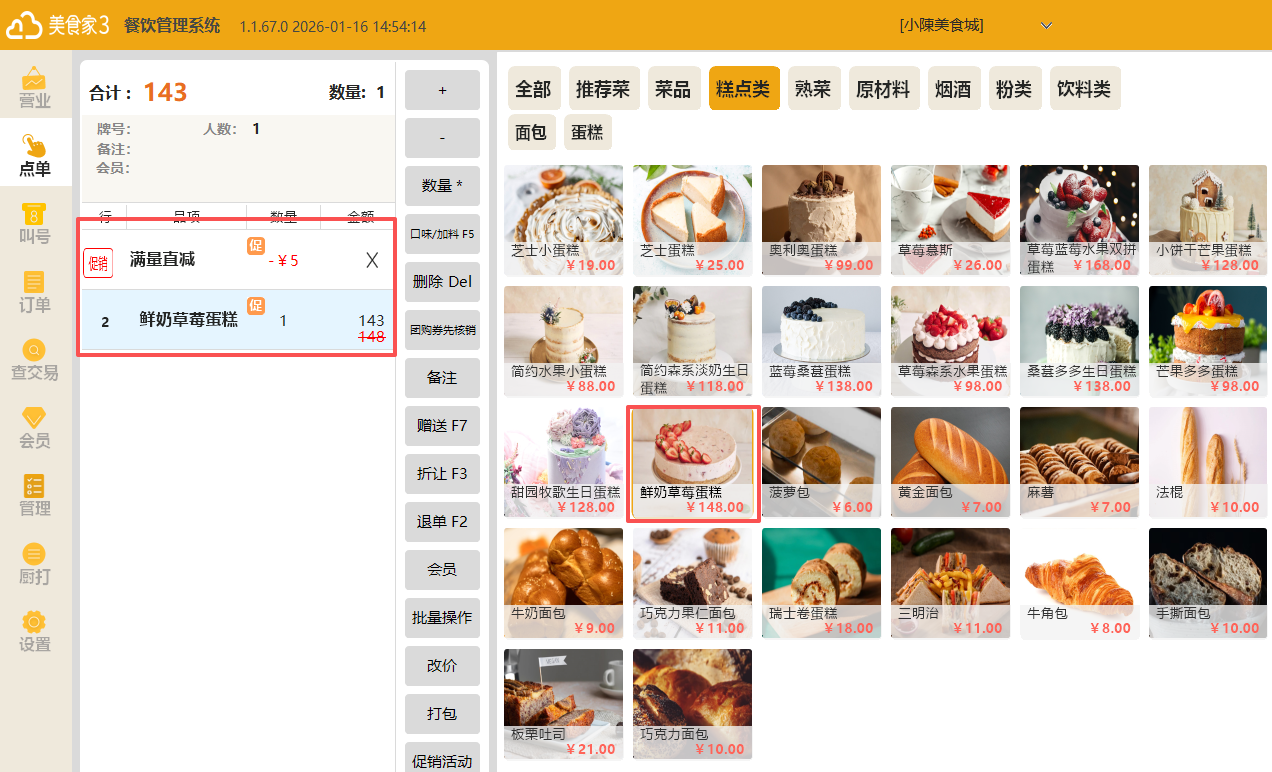Expand the 小陳美食城 store dropdown arrow
1272x772 pixels.
coord(1047,26)
